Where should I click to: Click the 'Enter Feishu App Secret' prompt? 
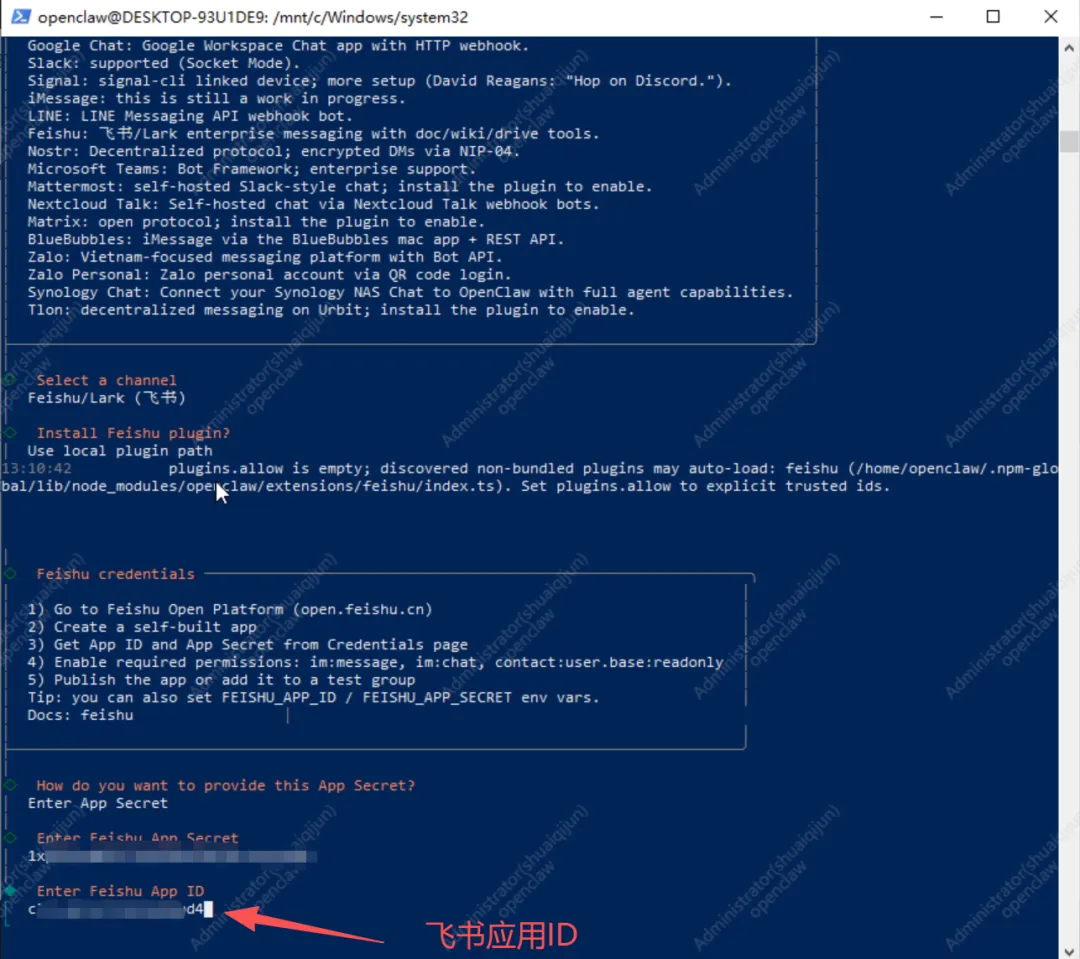click(137, 838)
